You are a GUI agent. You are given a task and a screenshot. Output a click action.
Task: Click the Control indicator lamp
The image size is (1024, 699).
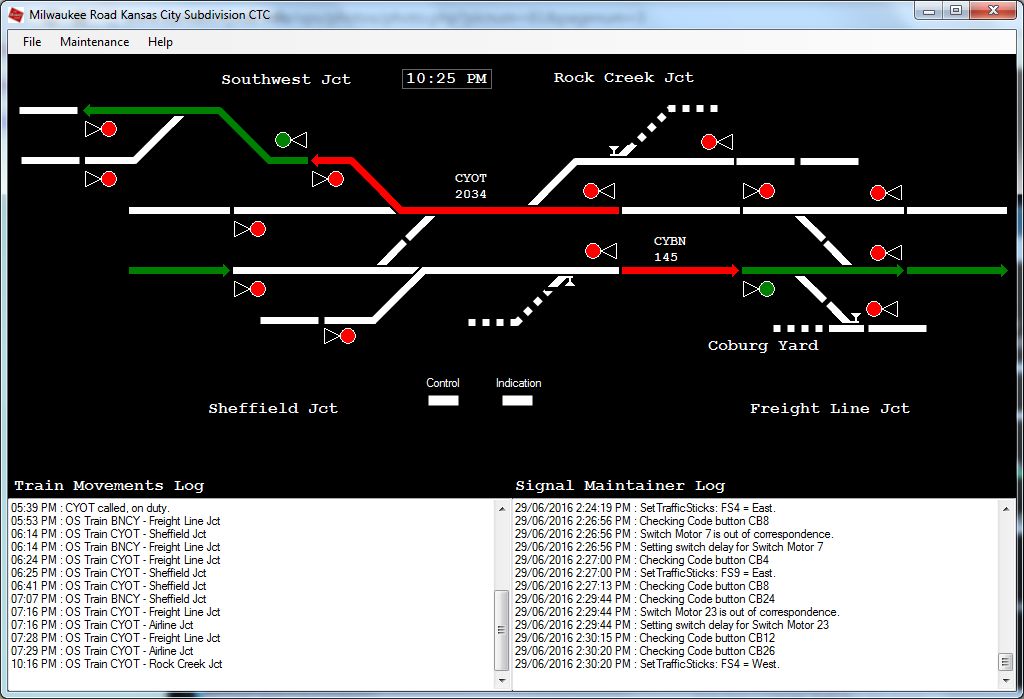(x=443, y=400)
